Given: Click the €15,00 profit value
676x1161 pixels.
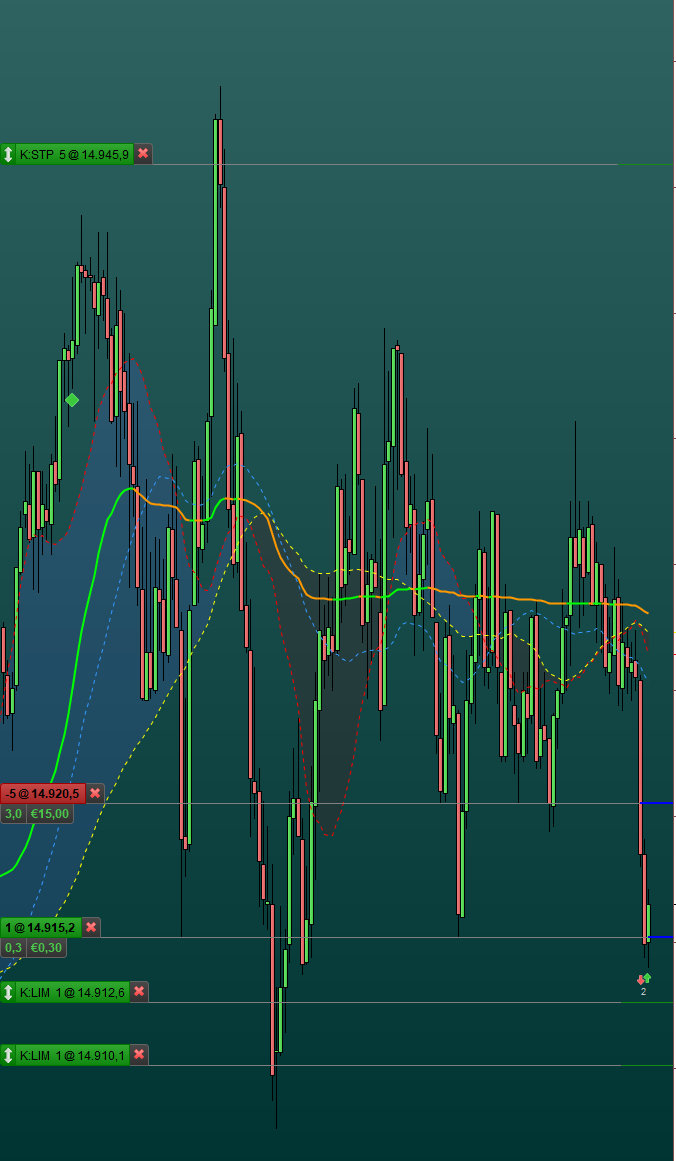Looking at the screenshot, I should (x=50, y=814).
